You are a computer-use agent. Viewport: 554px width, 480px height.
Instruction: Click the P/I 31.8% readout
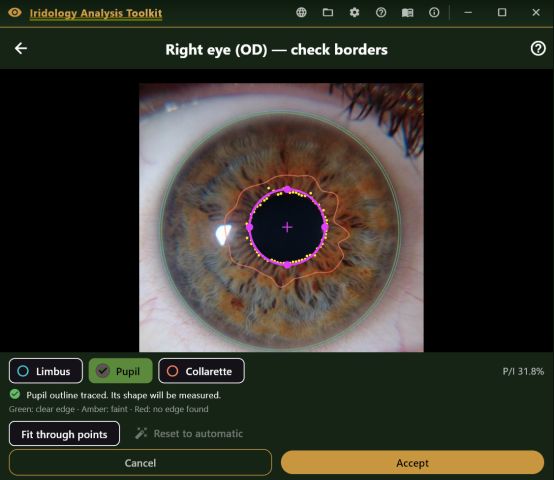523,371
